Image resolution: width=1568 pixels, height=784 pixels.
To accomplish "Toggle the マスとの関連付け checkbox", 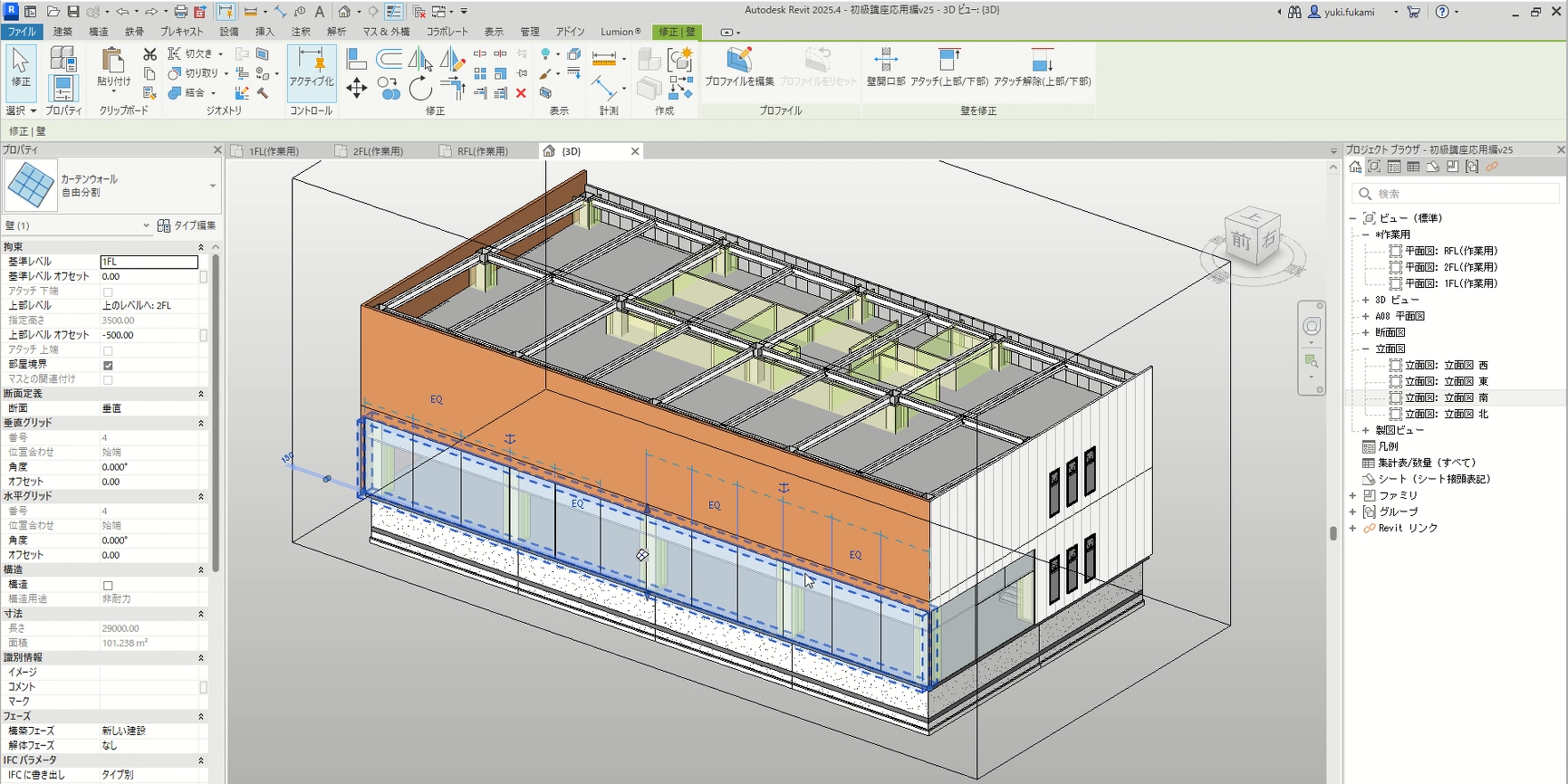I will (108, 379).
